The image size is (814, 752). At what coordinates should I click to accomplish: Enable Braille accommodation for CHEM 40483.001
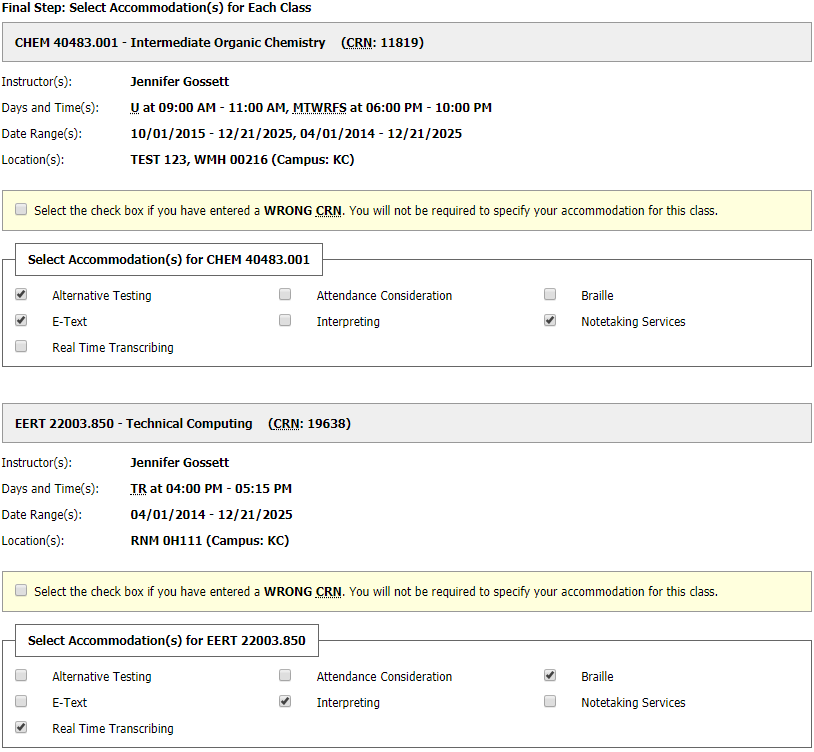[550, 294]
